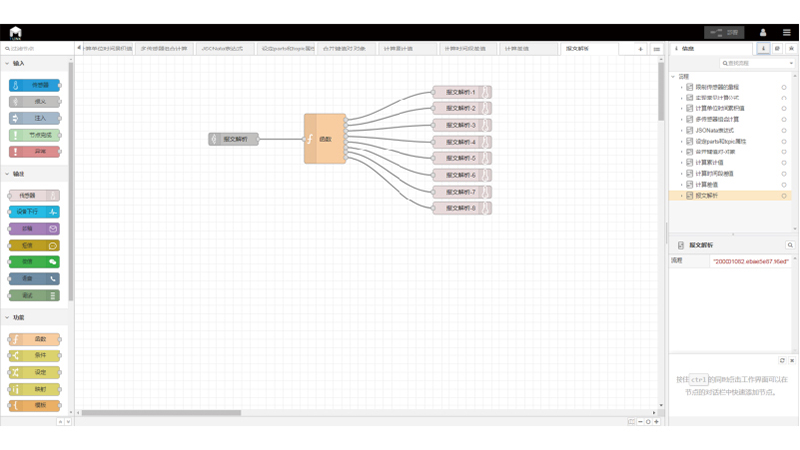Pick the 微信 node in palette

[34, 262]
